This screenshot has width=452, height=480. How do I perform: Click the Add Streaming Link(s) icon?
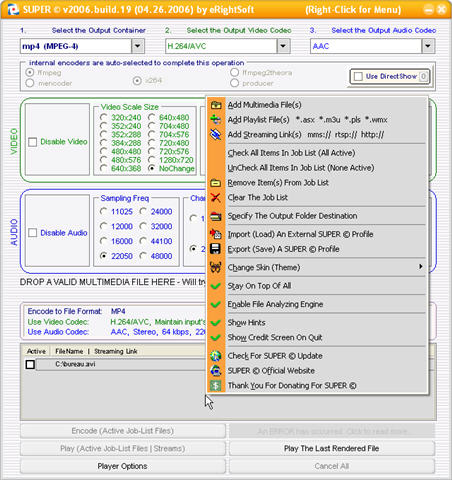coord(216,135)
